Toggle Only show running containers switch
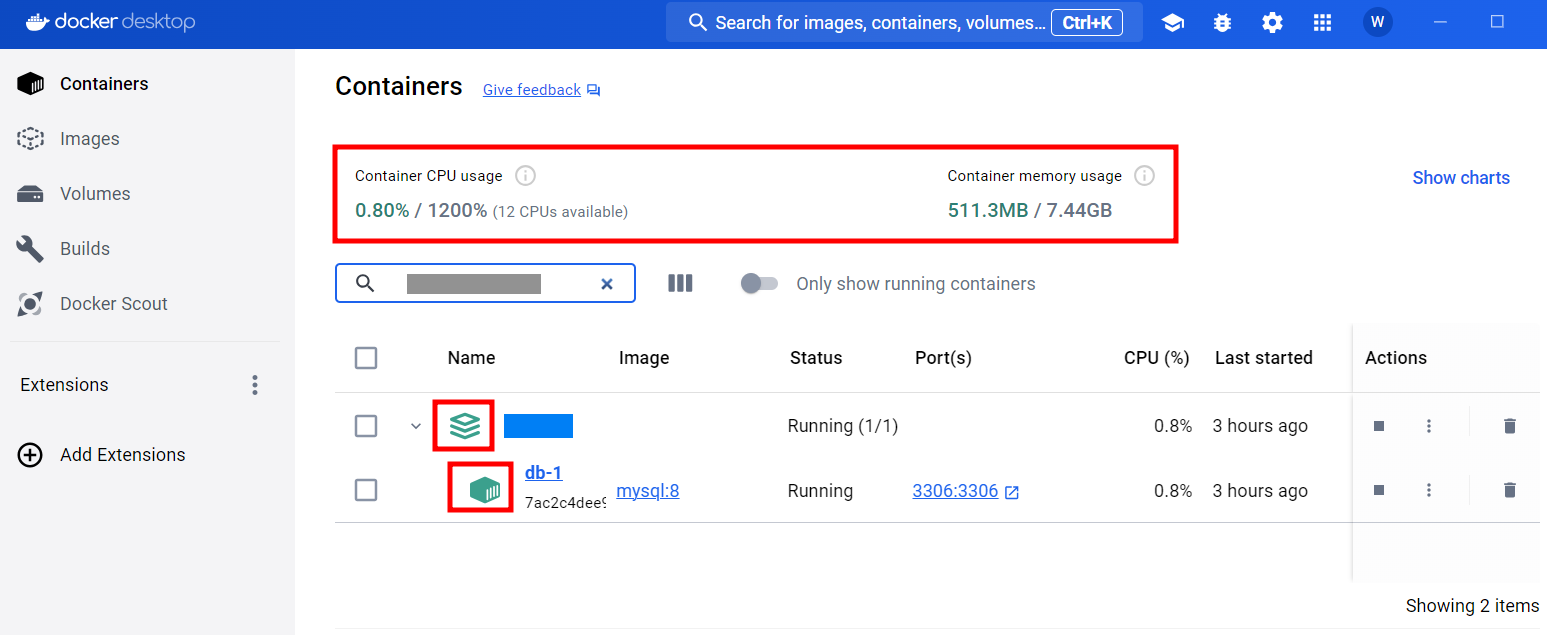Screen dimensions: 1547x635 (x=759, y=284)
